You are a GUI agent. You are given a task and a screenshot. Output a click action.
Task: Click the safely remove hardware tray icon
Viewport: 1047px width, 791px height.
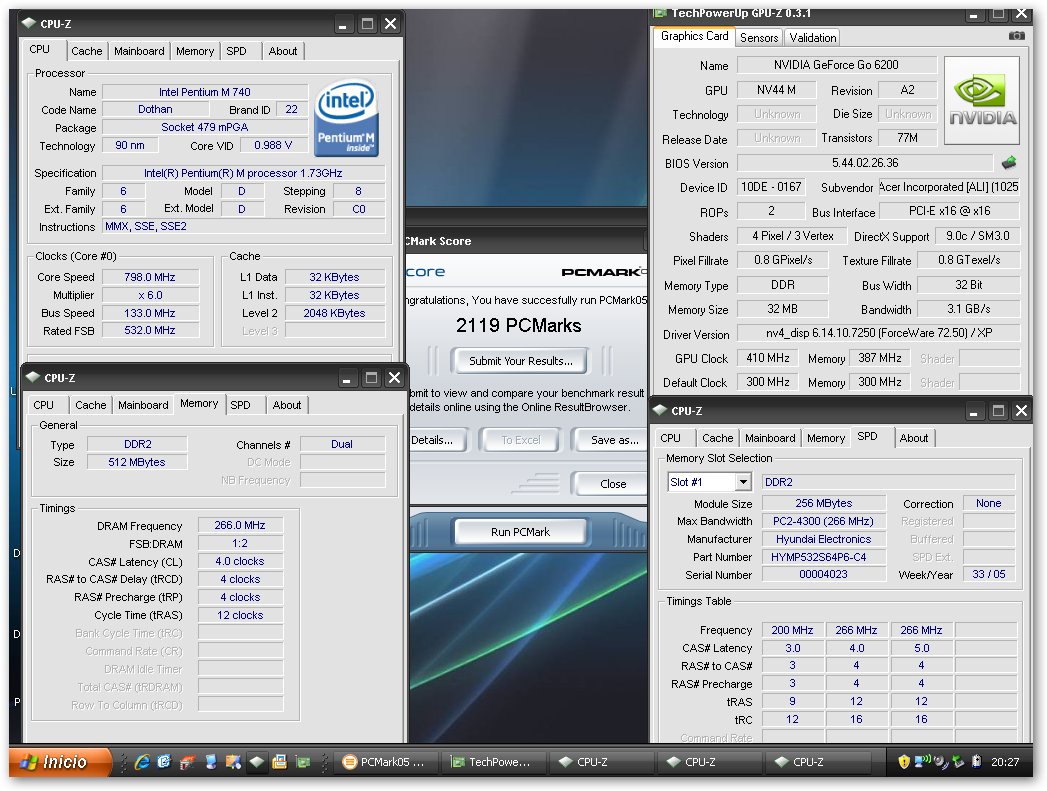[x=958, y=762]
